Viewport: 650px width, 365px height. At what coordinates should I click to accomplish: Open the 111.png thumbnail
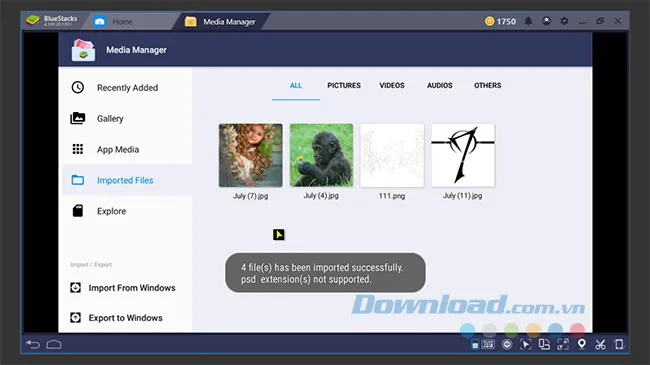click(x=392, y=155)
